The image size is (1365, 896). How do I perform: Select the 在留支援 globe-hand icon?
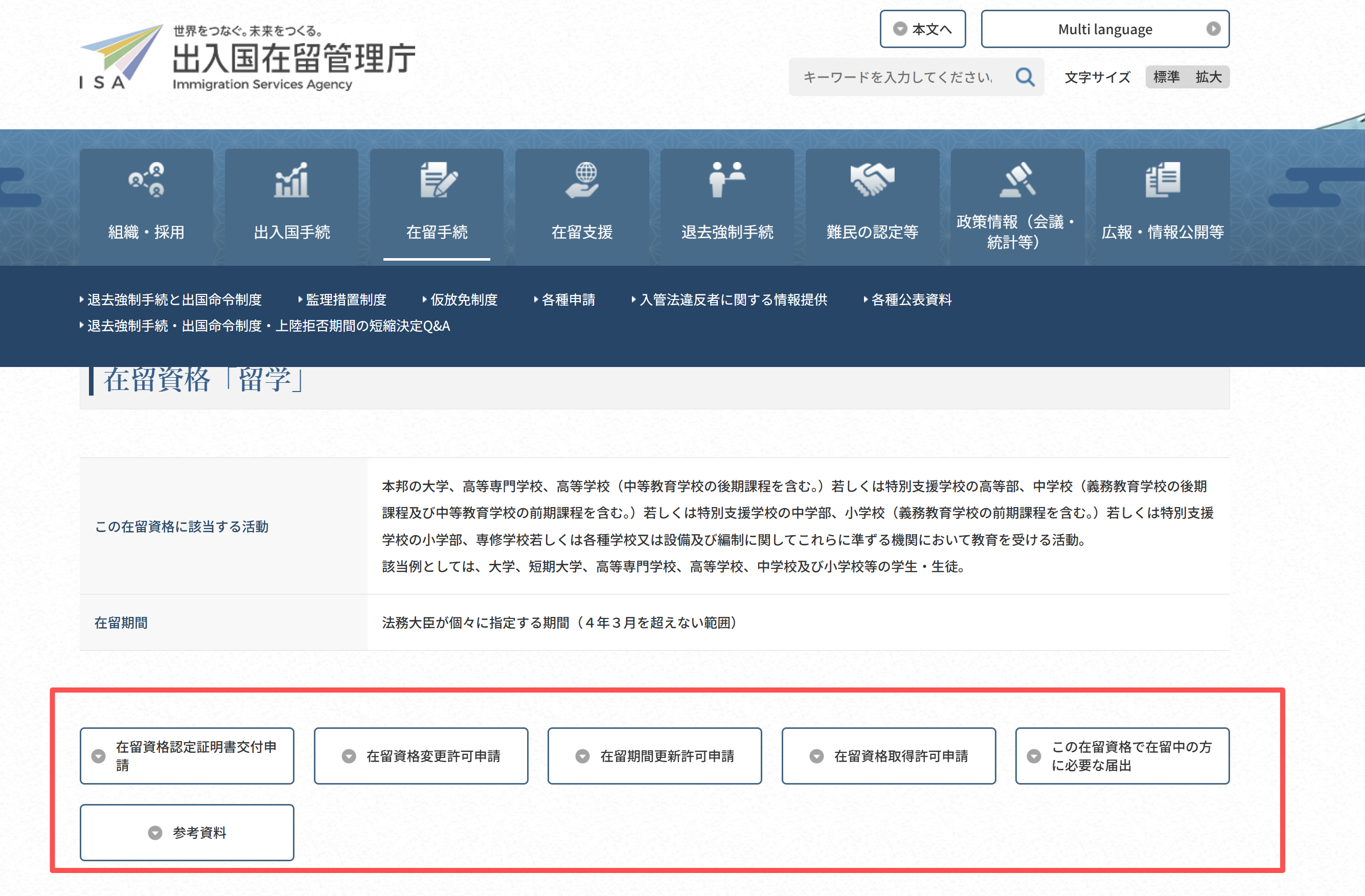(x=582, y=179)
